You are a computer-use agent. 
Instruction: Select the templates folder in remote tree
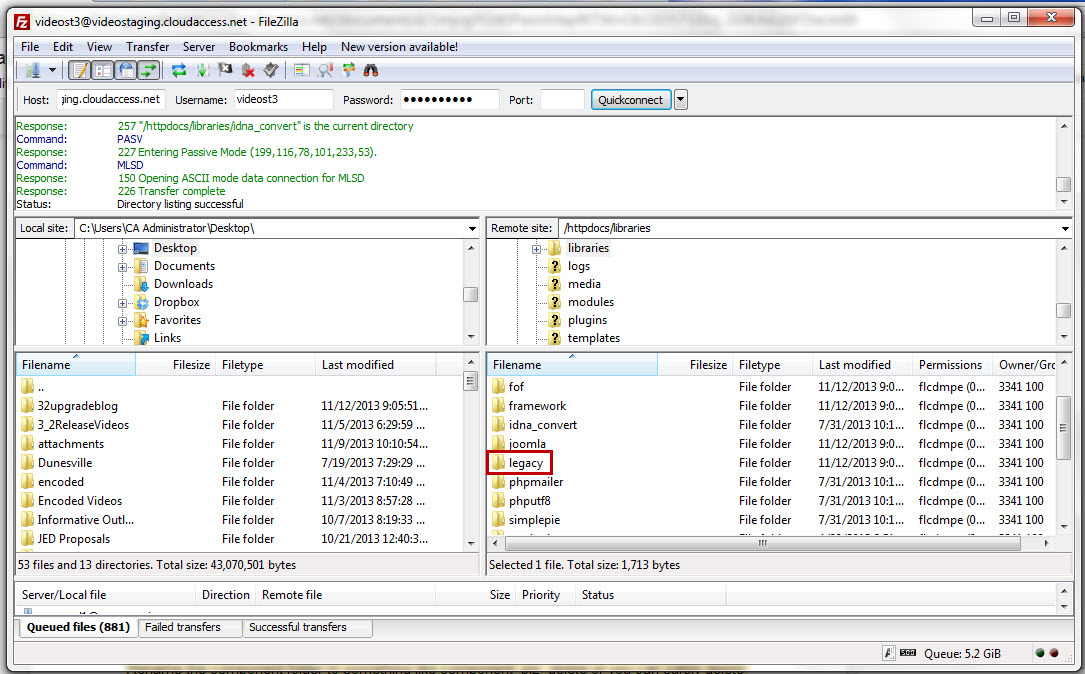click(594, 338)
